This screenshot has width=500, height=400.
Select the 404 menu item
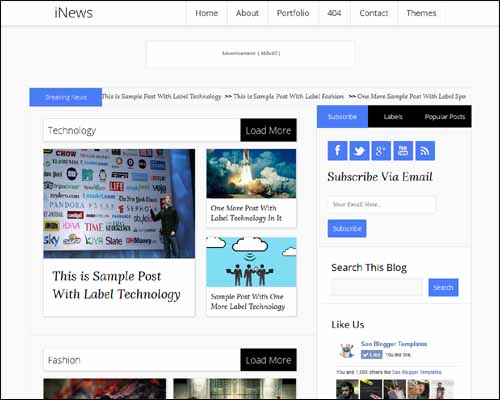334,13
